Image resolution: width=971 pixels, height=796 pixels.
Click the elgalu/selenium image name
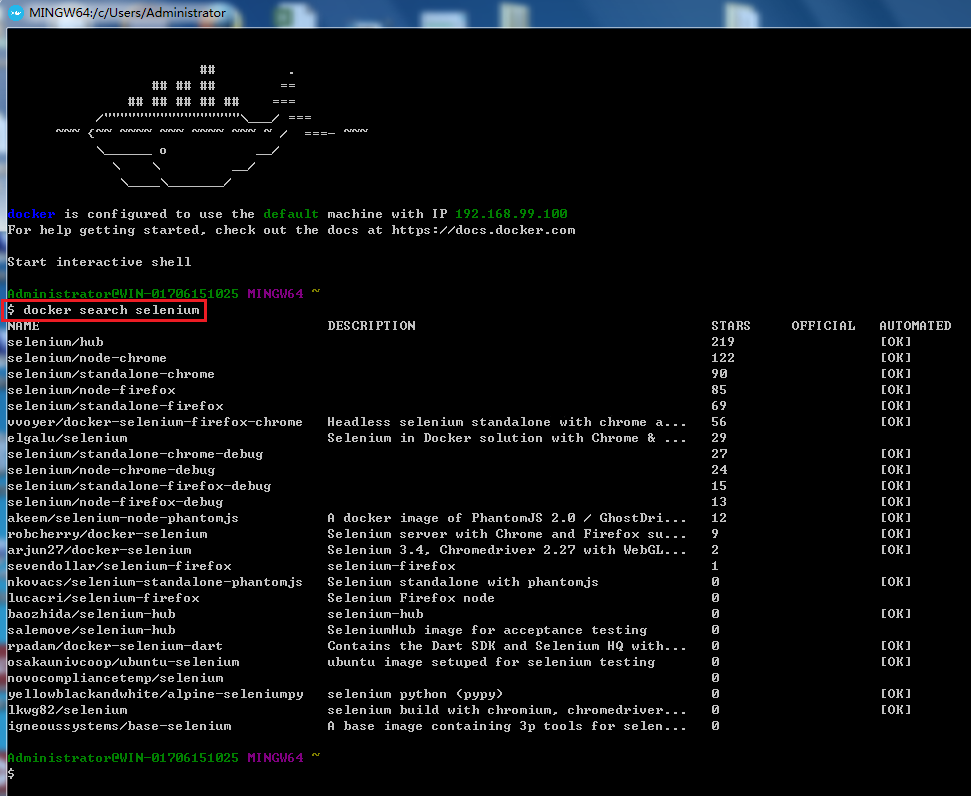(67, 438)
